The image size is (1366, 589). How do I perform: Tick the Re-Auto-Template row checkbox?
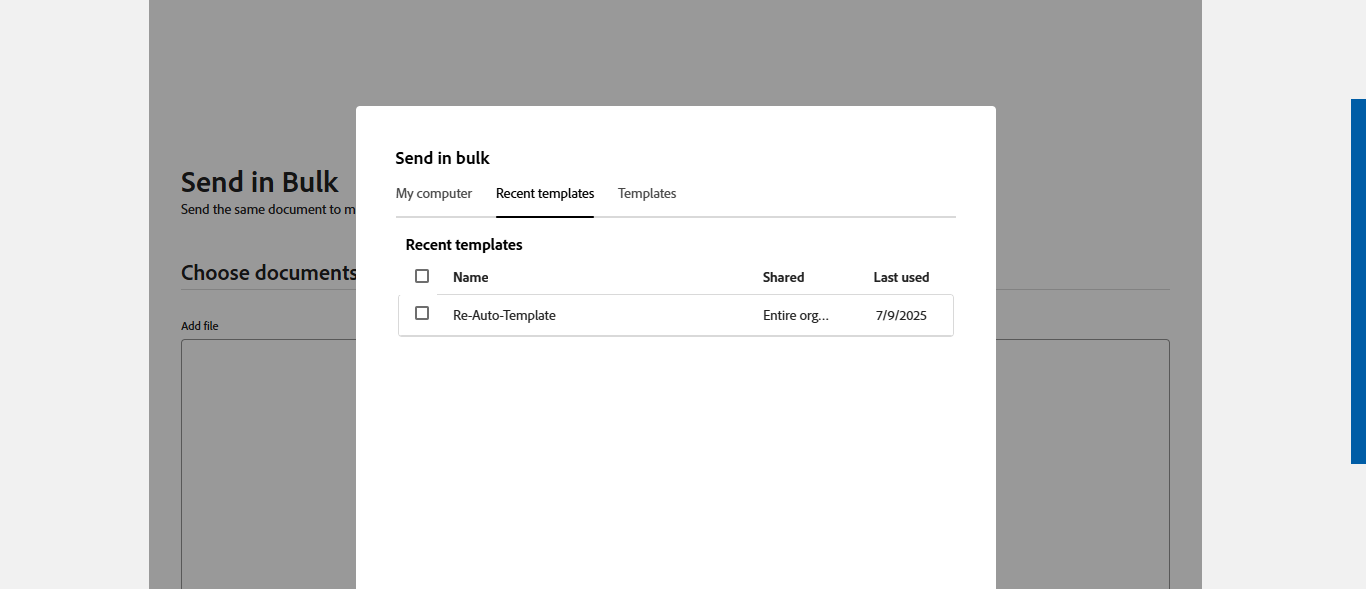point(422,314)
